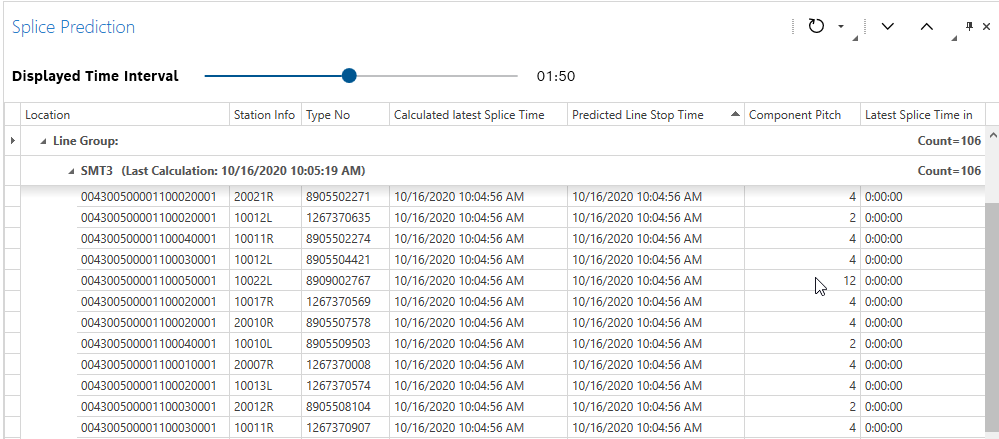Click the Displayed Time Interval label
The image size is (999, 439).
96,76
